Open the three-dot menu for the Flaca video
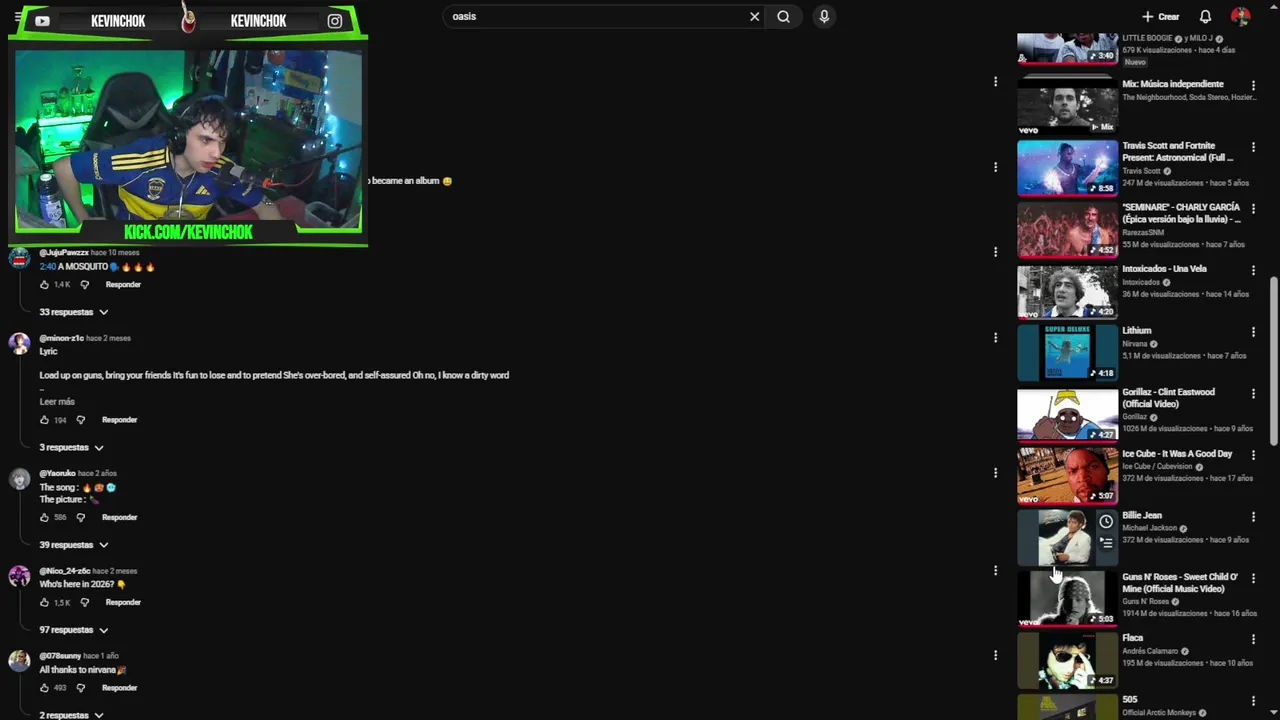1280x720 pixels. [1253, 639]
